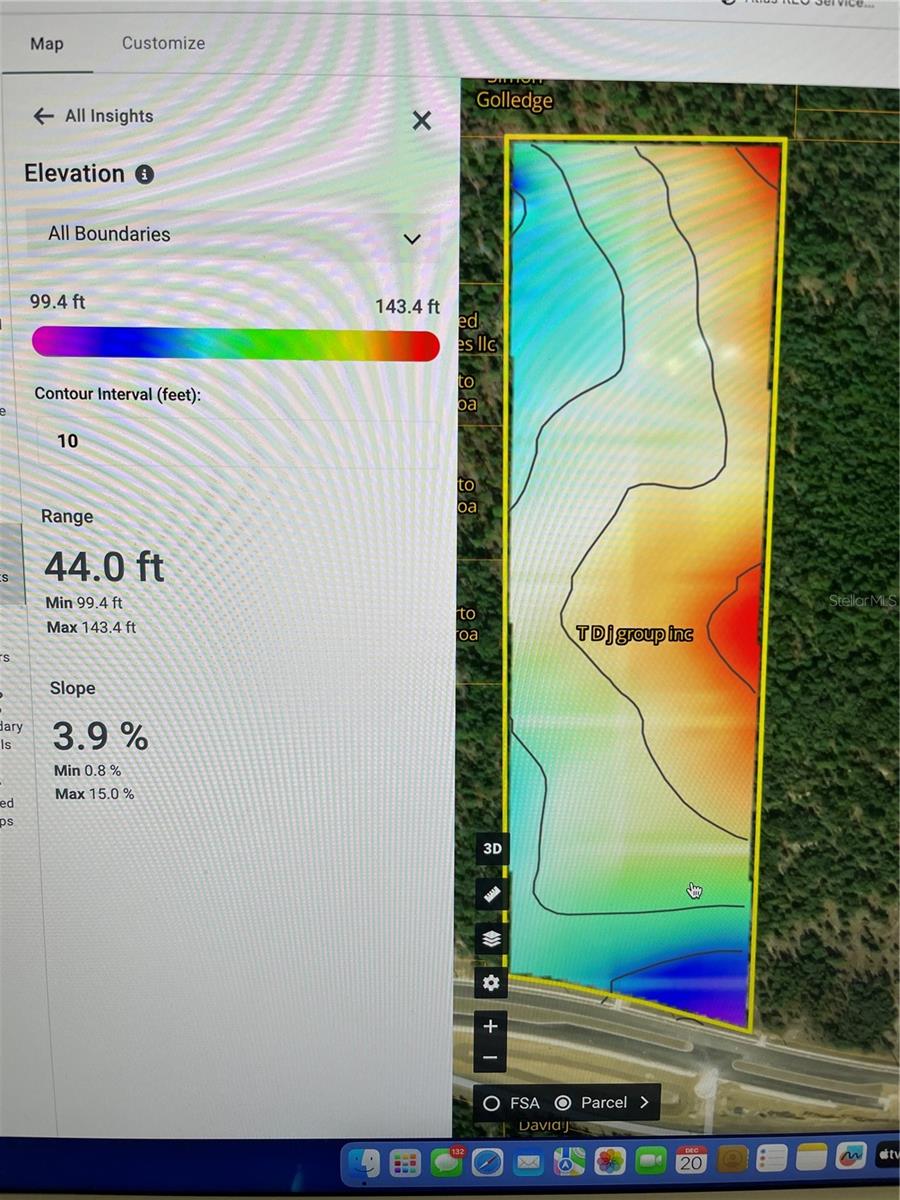This screenshot has height=1200, width=900.
Task: Switch map to 3D view
Action: click(492, 849)
